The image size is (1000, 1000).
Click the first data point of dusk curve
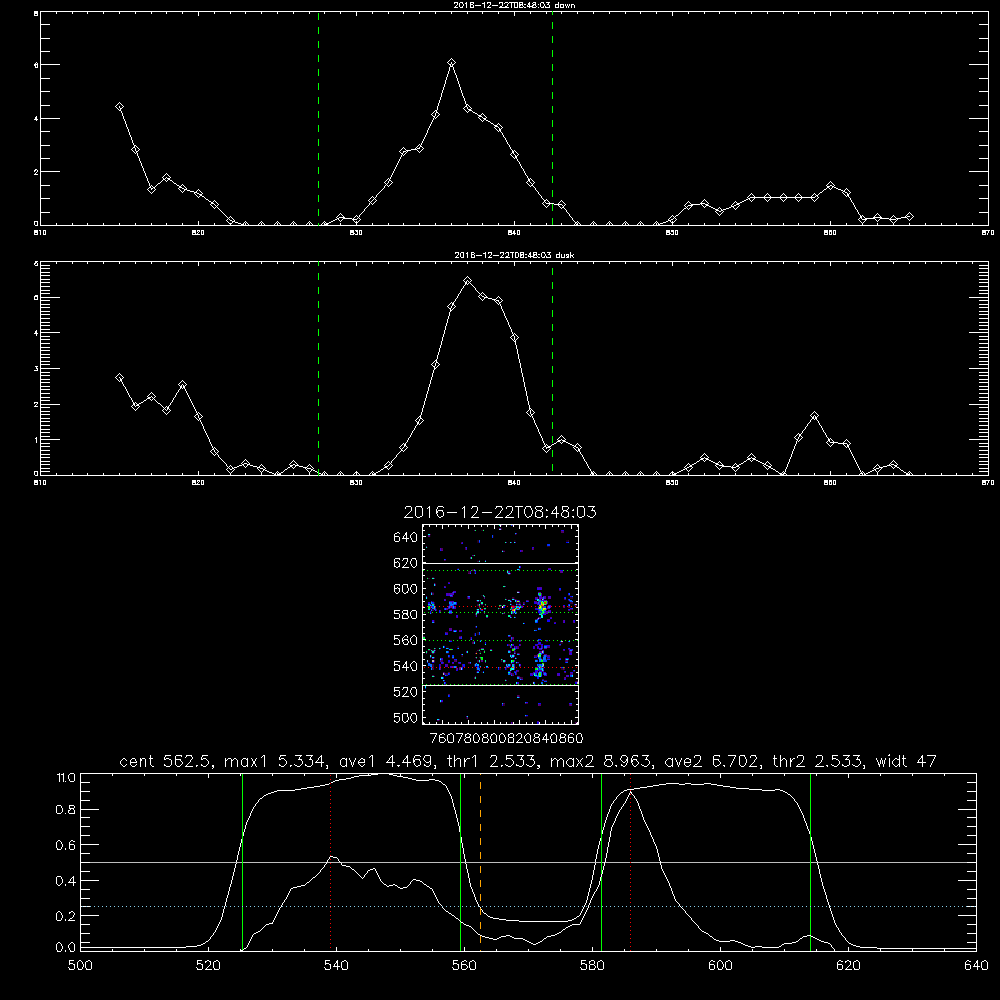(119, 378)
